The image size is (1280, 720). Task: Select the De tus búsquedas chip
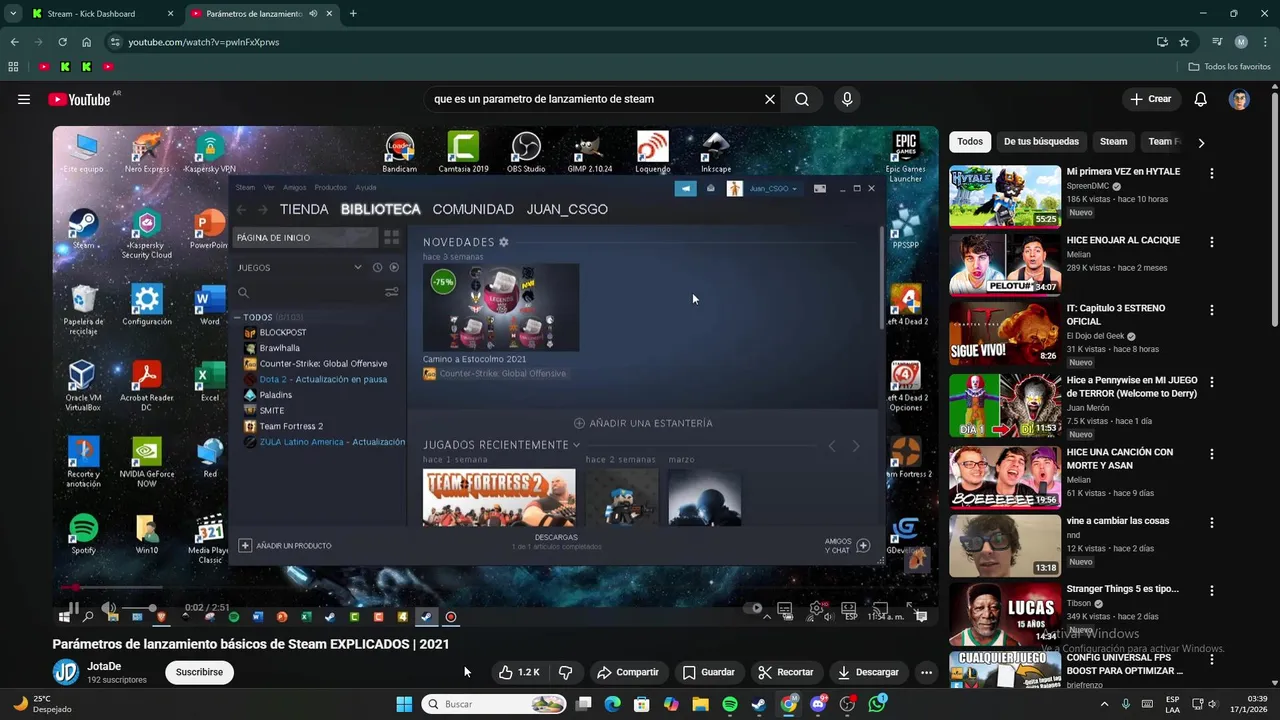point(1041,142)
